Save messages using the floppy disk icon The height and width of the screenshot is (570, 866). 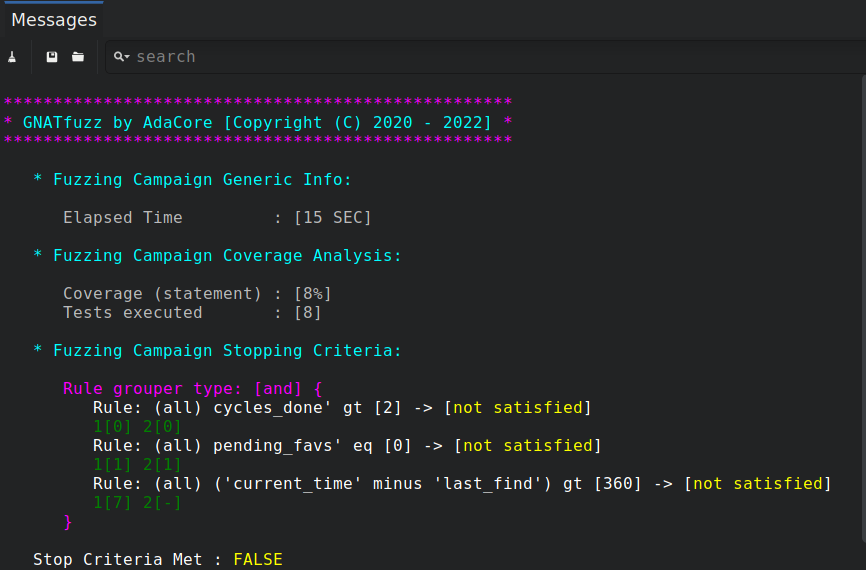[x=52, y=57]
